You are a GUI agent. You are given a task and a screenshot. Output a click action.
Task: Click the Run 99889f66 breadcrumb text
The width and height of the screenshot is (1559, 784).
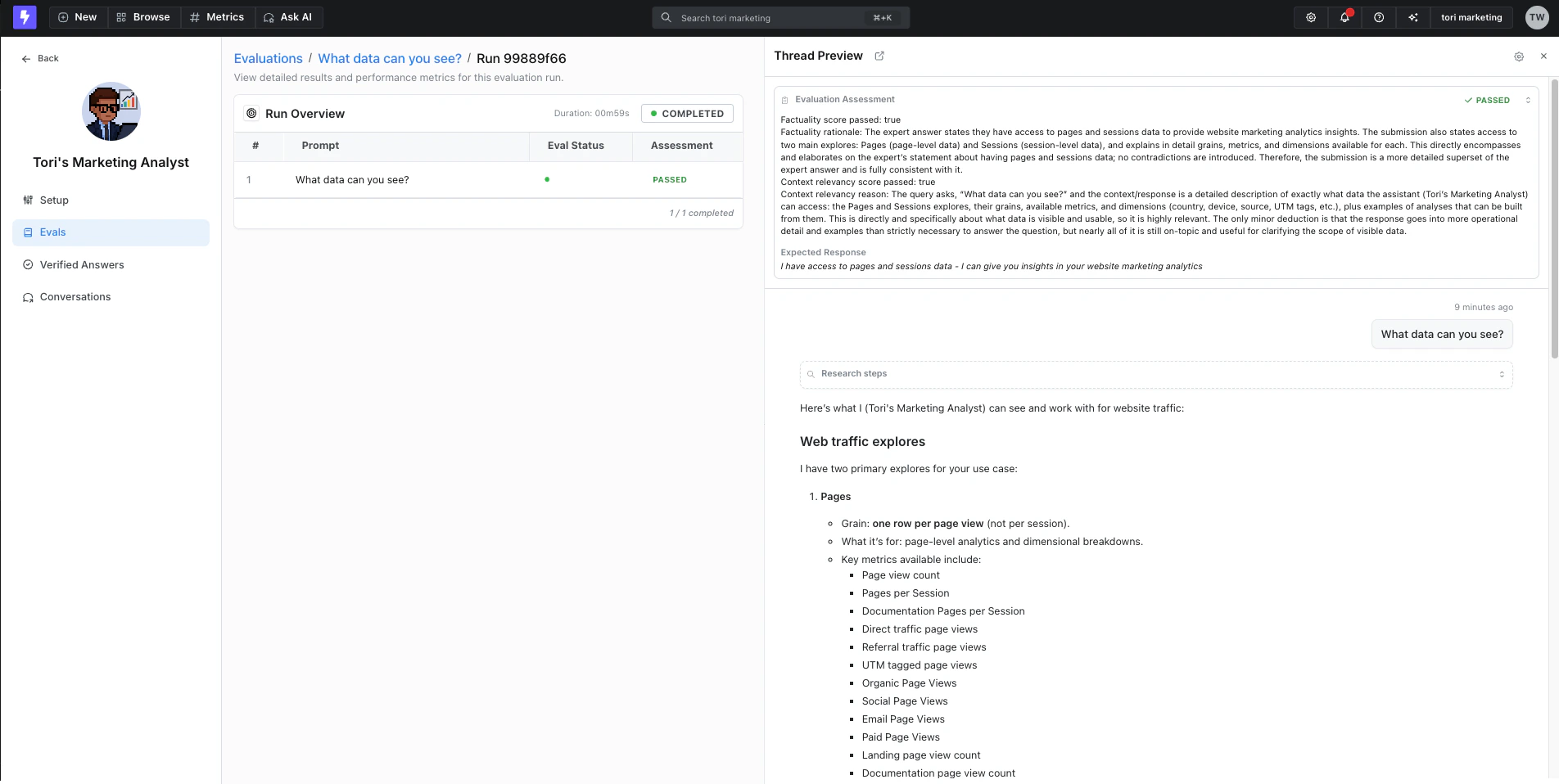tap(521, 58)
